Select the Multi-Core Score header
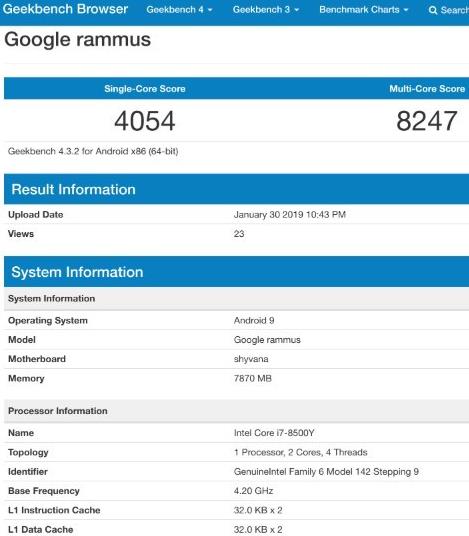 [x=427, y=89]
